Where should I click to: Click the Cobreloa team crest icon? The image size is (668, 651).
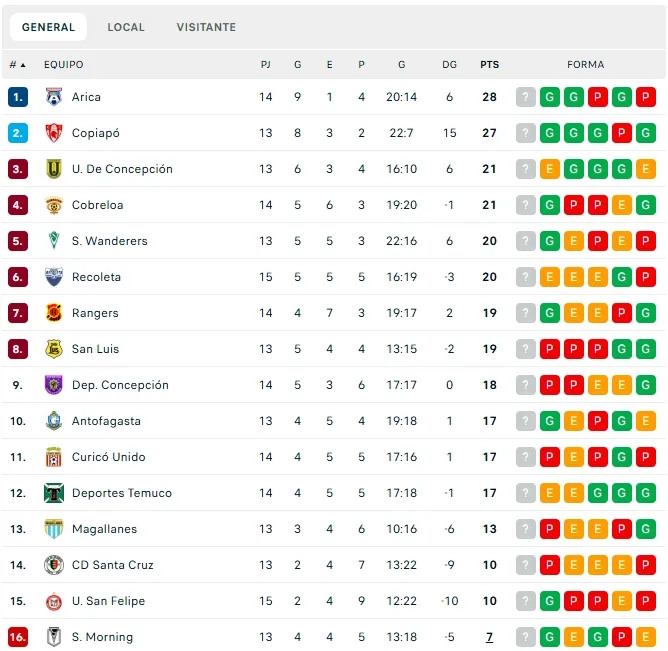54,205
